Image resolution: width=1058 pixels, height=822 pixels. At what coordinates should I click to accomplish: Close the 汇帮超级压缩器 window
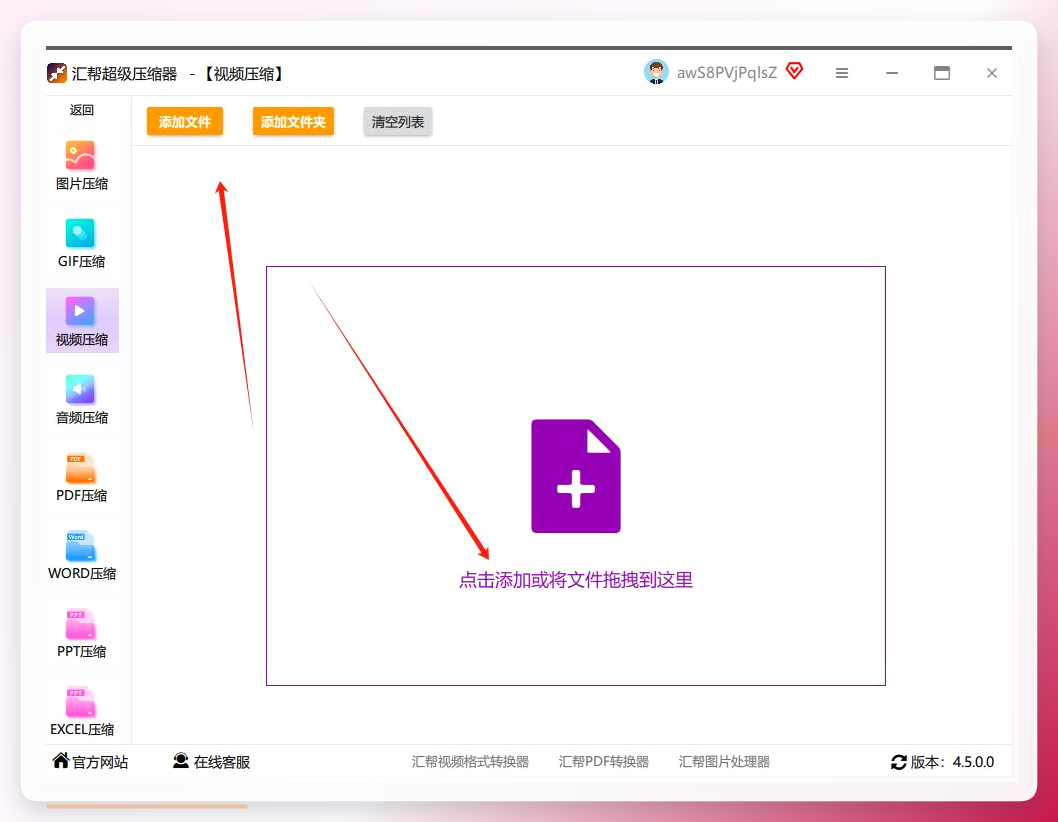click(991, 73)
